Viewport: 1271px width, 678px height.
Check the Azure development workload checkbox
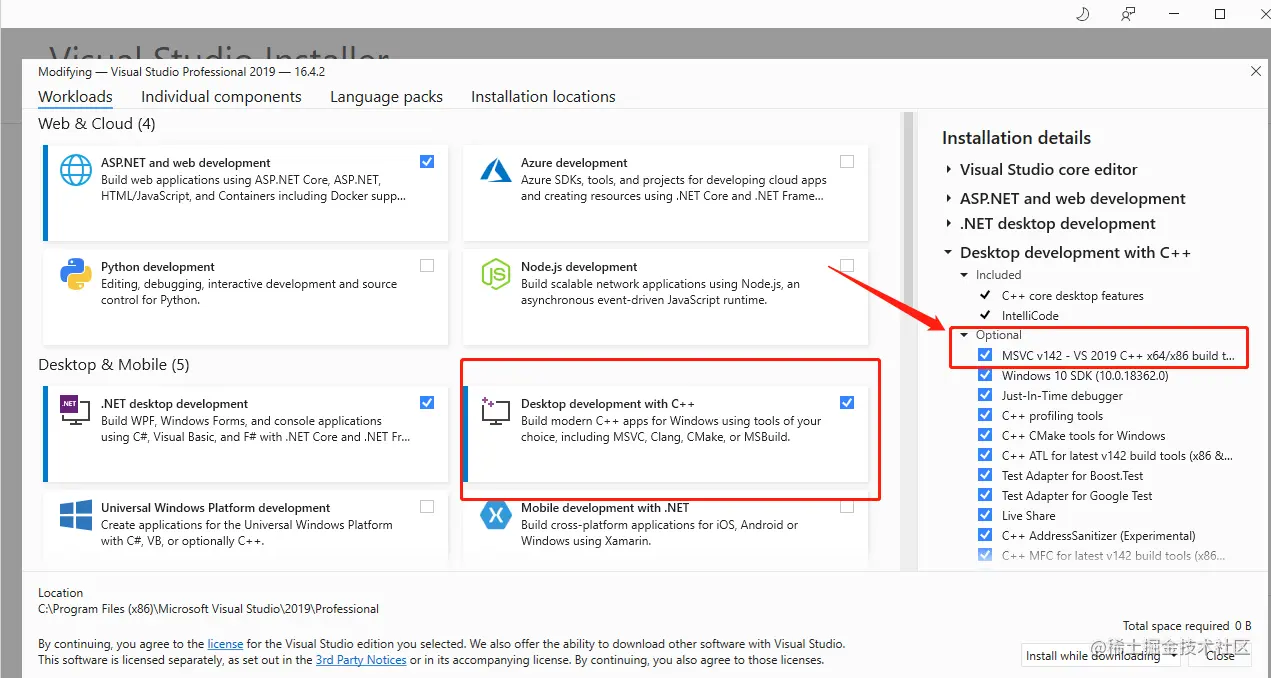pos(847,161)
